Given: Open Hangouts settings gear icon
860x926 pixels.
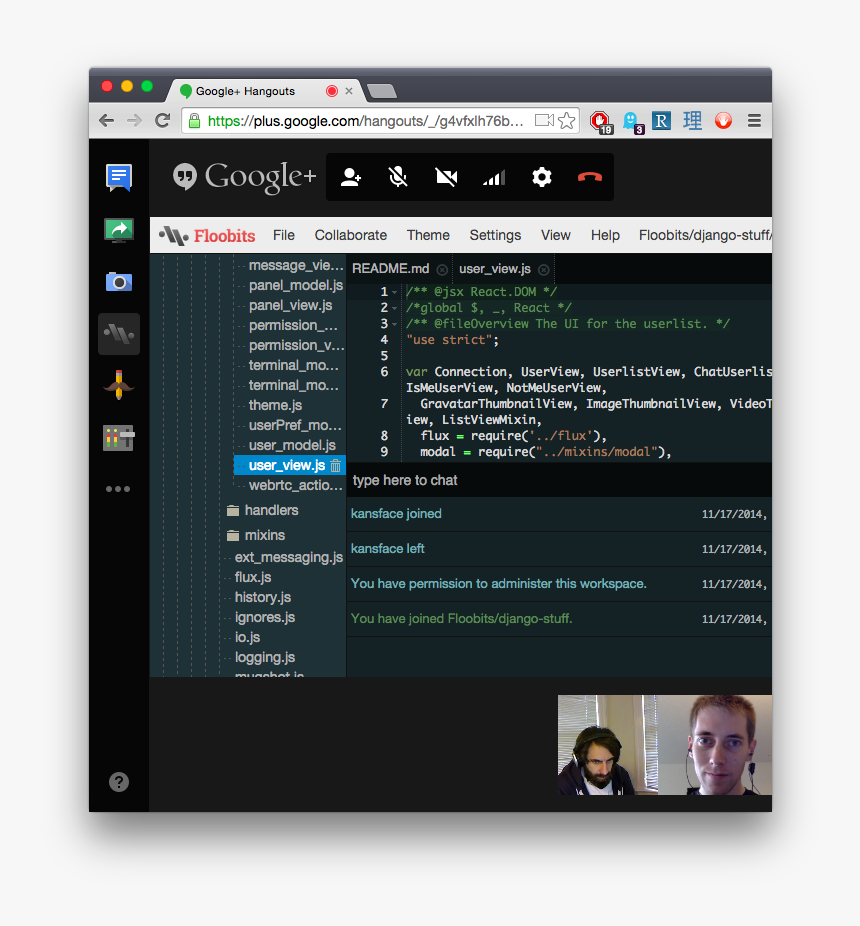Looking at the screenshot, I should [x=542, y=177].
